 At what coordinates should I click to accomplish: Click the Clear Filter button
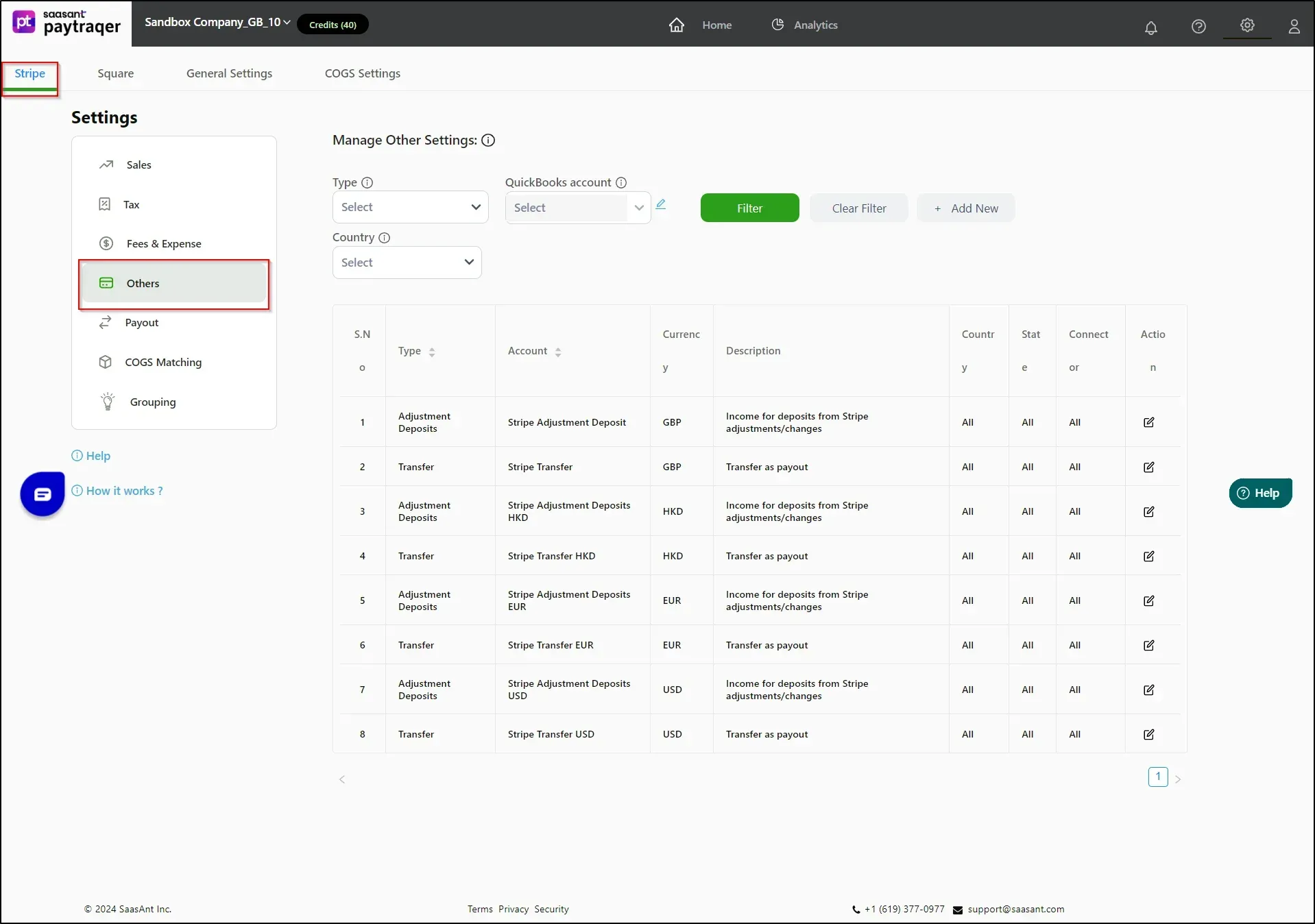click(858, 208)
